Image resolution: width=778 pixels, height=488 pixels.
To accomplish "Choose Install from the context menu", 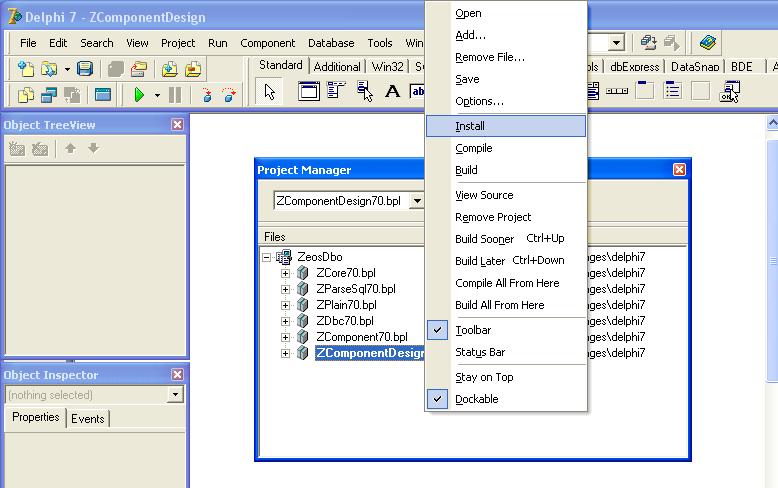I will [x=470, y=126].
